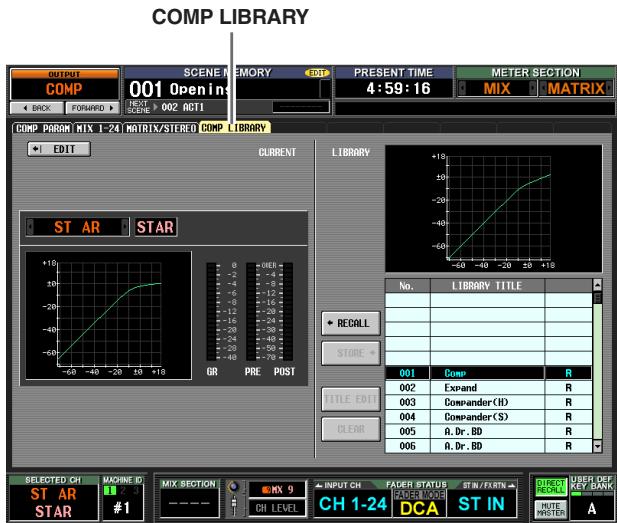617x523 pixels.
Task: Click the EDIT button with arrow
Action: (x=59, y=149)
